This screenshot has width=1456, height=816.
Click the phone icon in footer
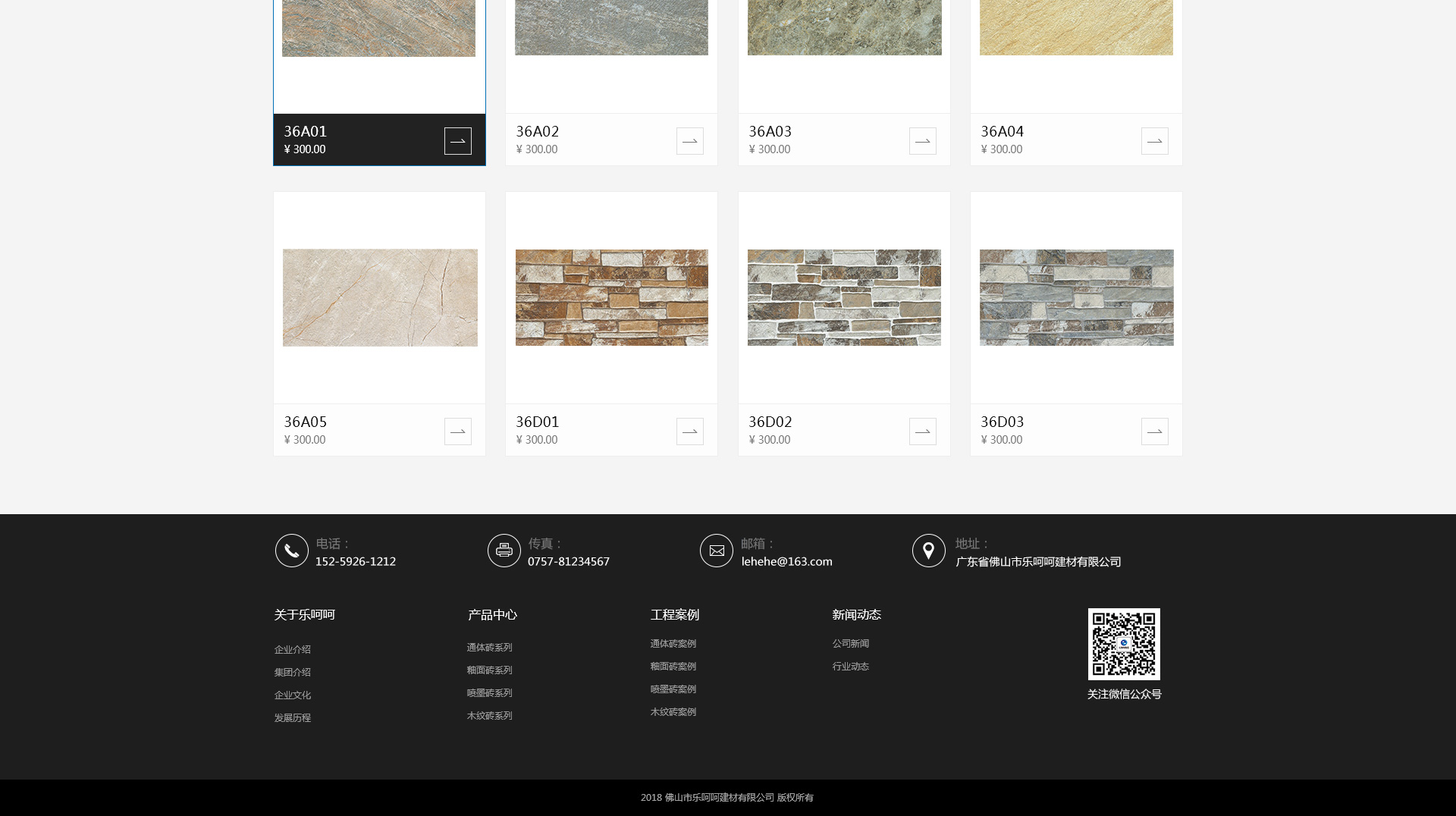(x=291, y=551)
